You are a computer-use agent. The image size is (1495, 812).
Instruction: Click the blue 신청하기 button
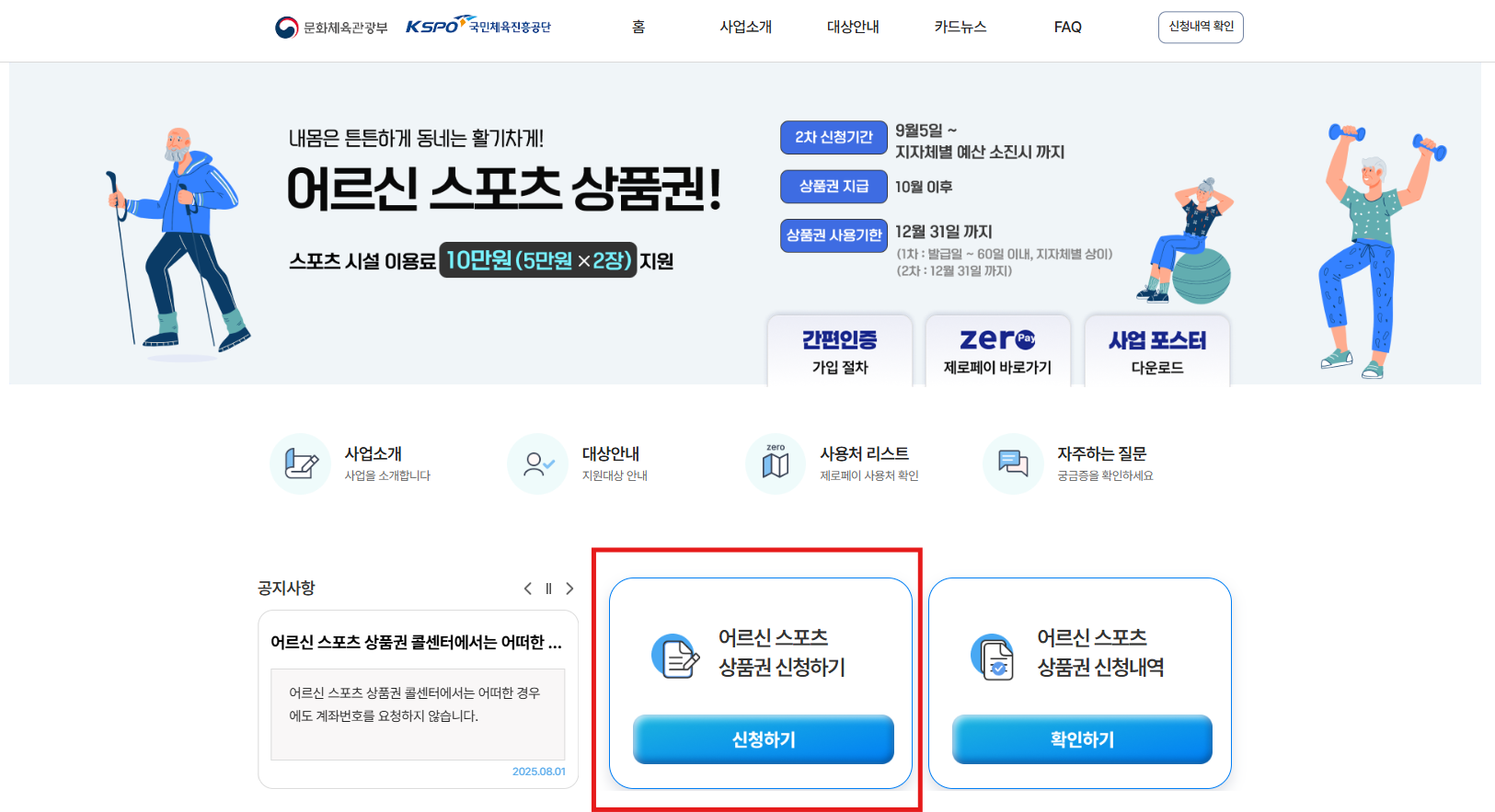coord(764,739)
